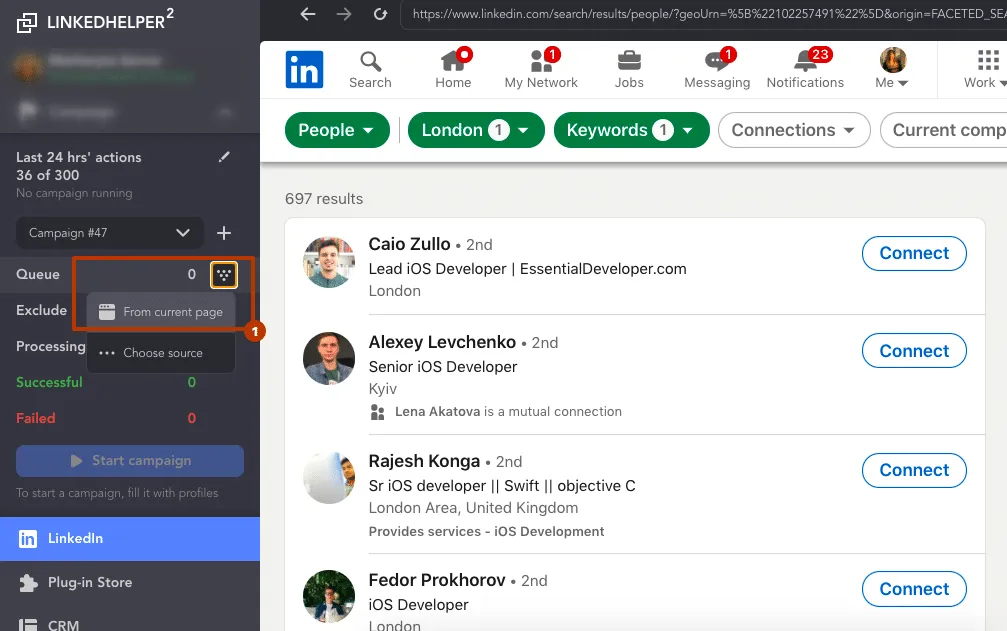Viewport: 1007px width, 631px height.
Task: Add a new campaign with plus icon
Action: [224, 233]
